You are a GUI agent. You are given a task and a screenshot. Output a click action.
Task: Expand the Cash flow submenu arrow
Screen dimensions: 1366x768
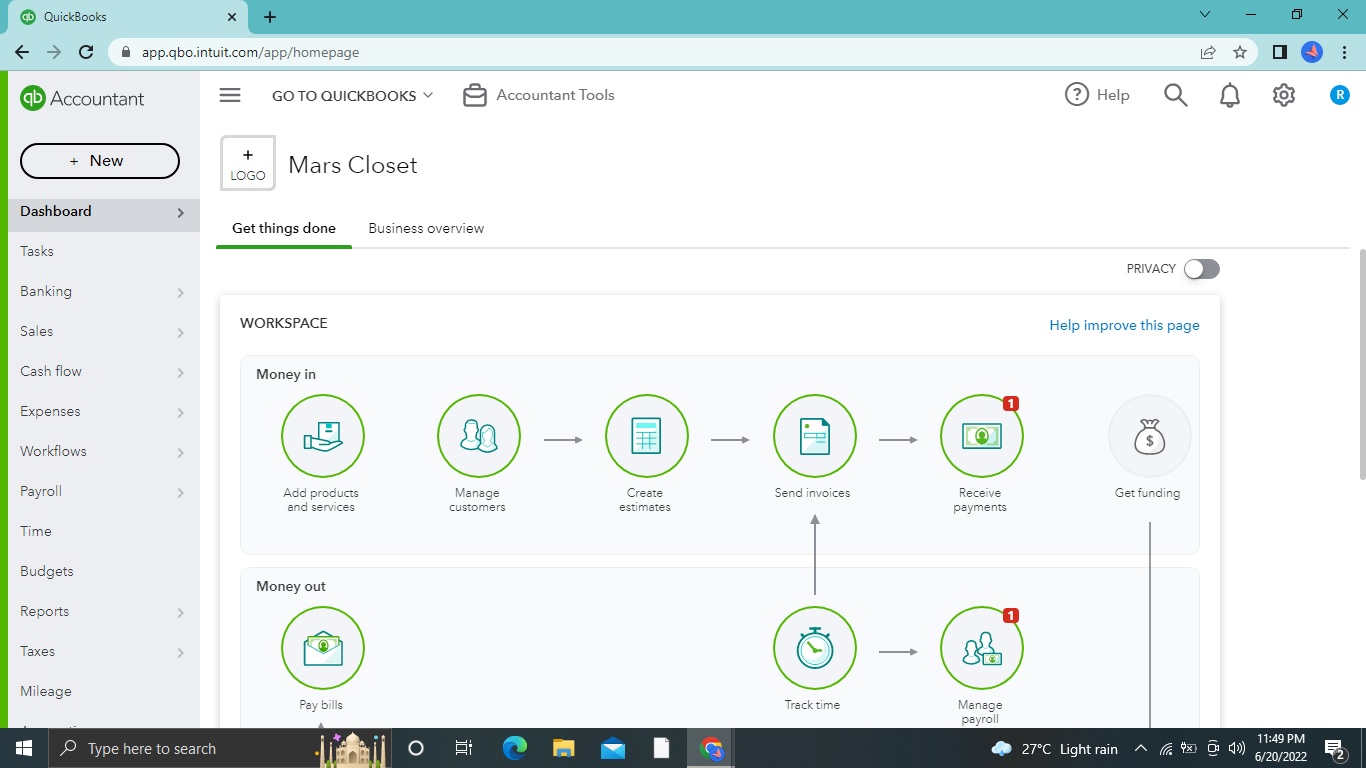point(181,373)
